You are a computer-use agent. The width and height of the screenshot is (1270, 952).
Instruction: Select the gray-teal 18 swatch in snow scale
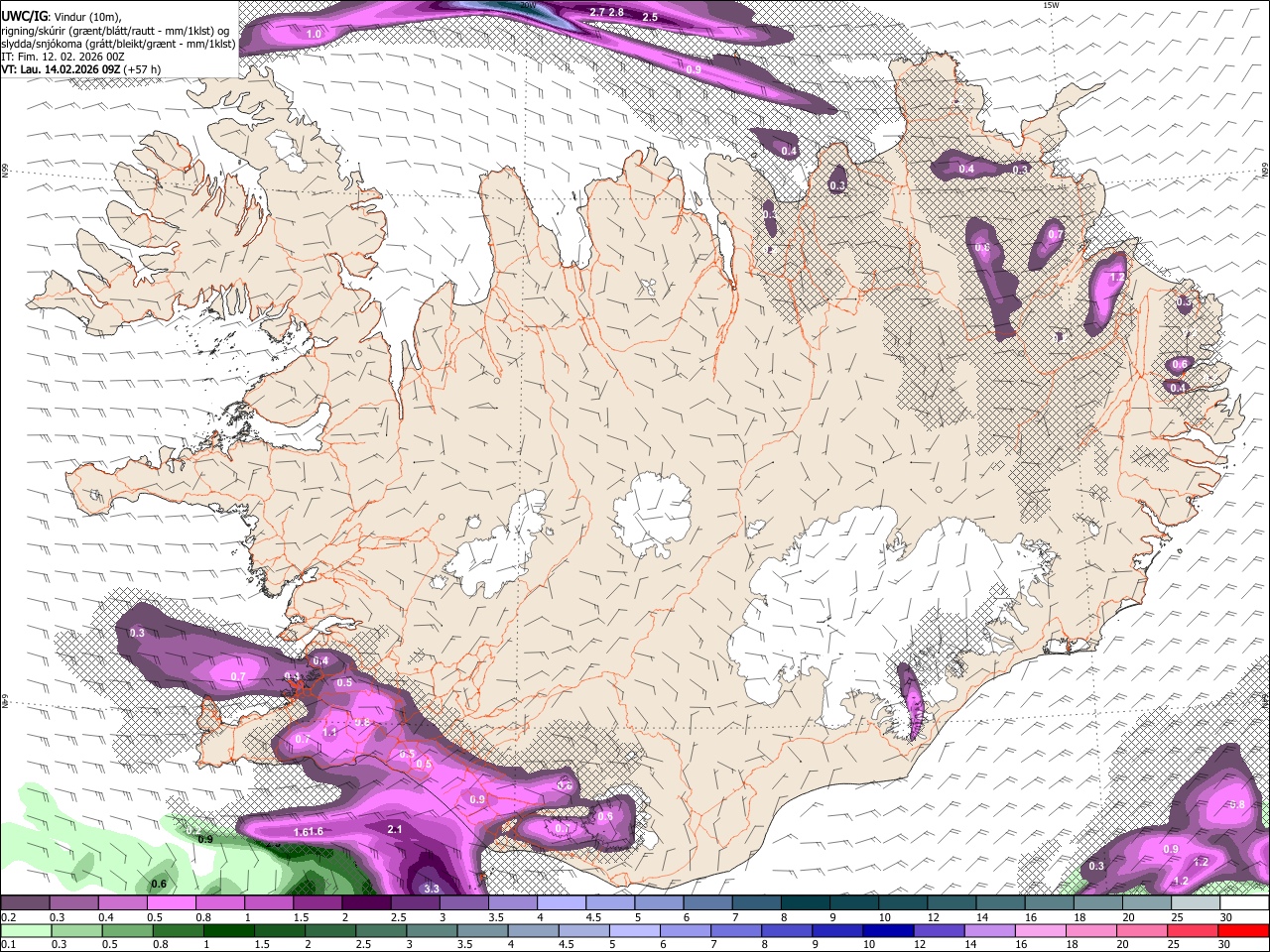[x=1097, y=903]
